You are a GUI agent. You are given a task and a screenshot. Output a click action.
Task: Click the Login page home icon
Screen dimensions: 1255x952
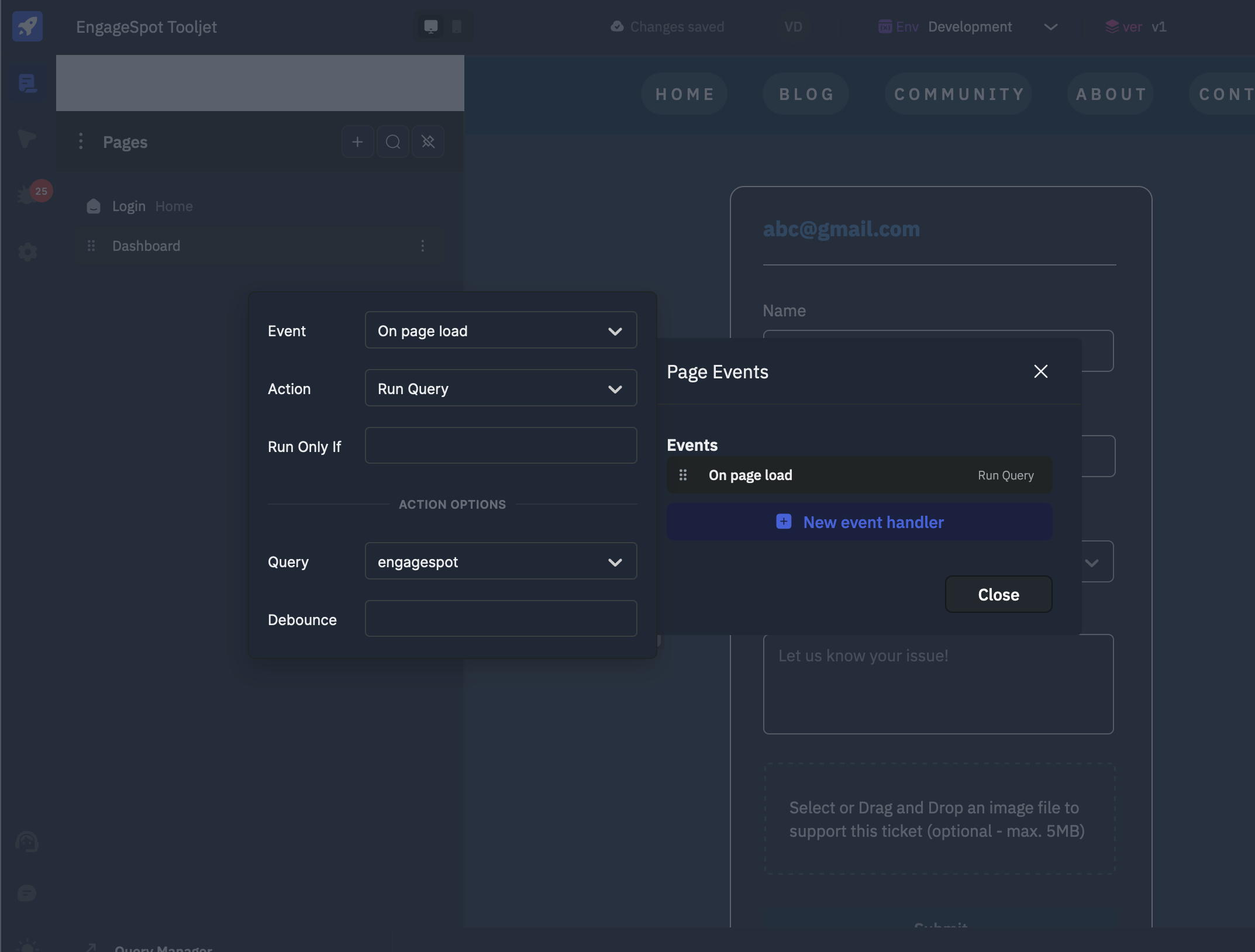(94, 206)
